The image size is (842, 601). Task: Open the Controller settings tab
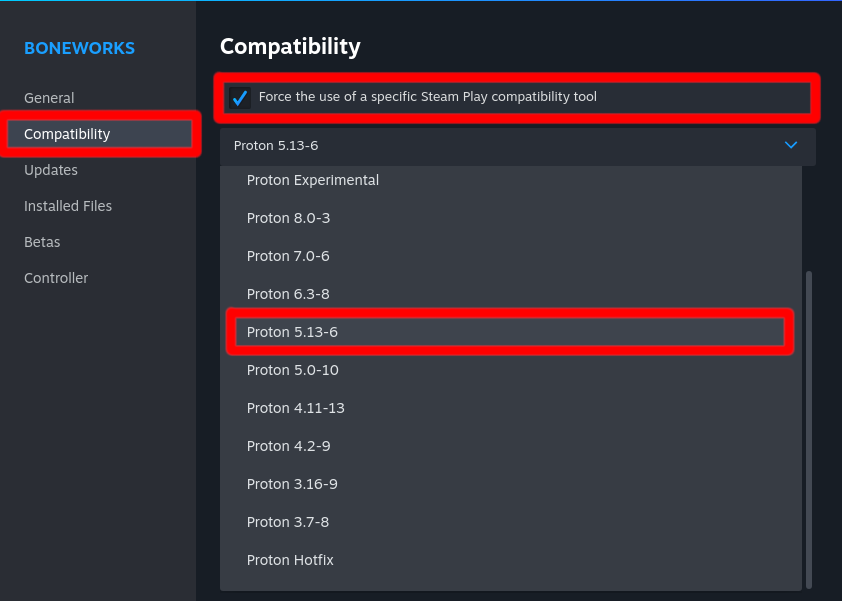point(56,278)
